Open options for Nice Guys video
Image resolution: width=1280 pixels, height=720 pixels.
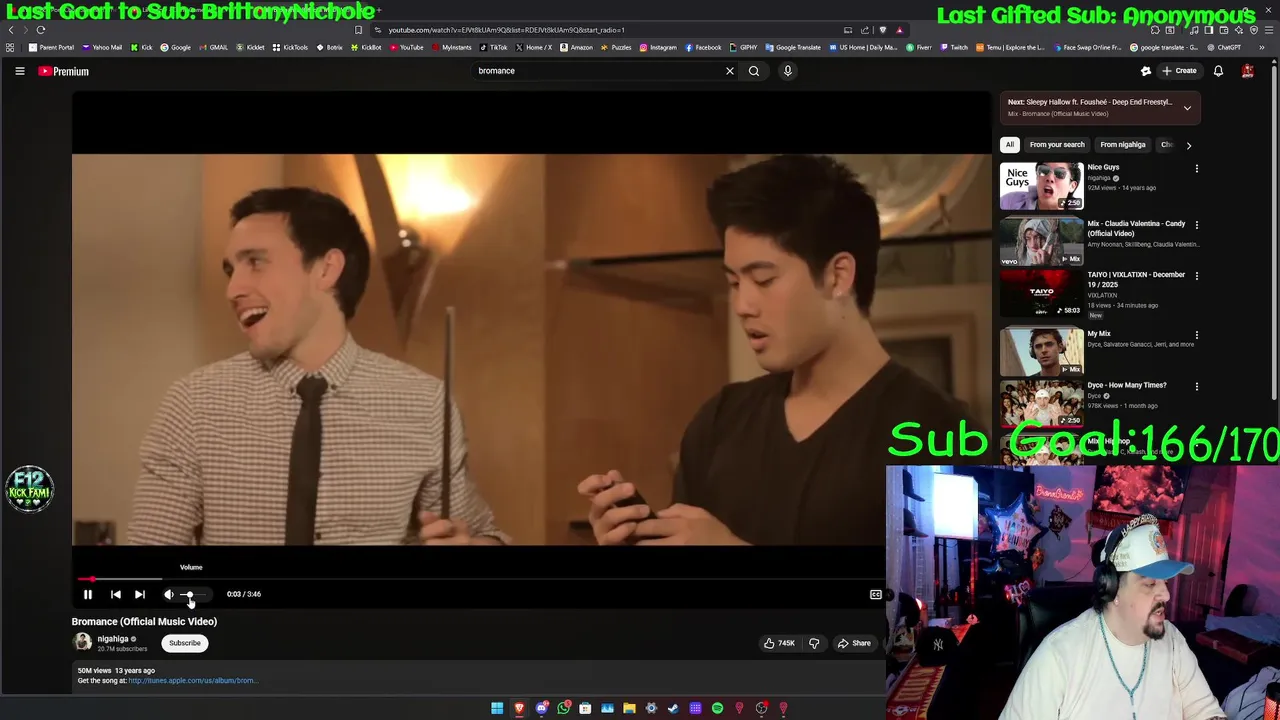click(x=1196, y=169)
